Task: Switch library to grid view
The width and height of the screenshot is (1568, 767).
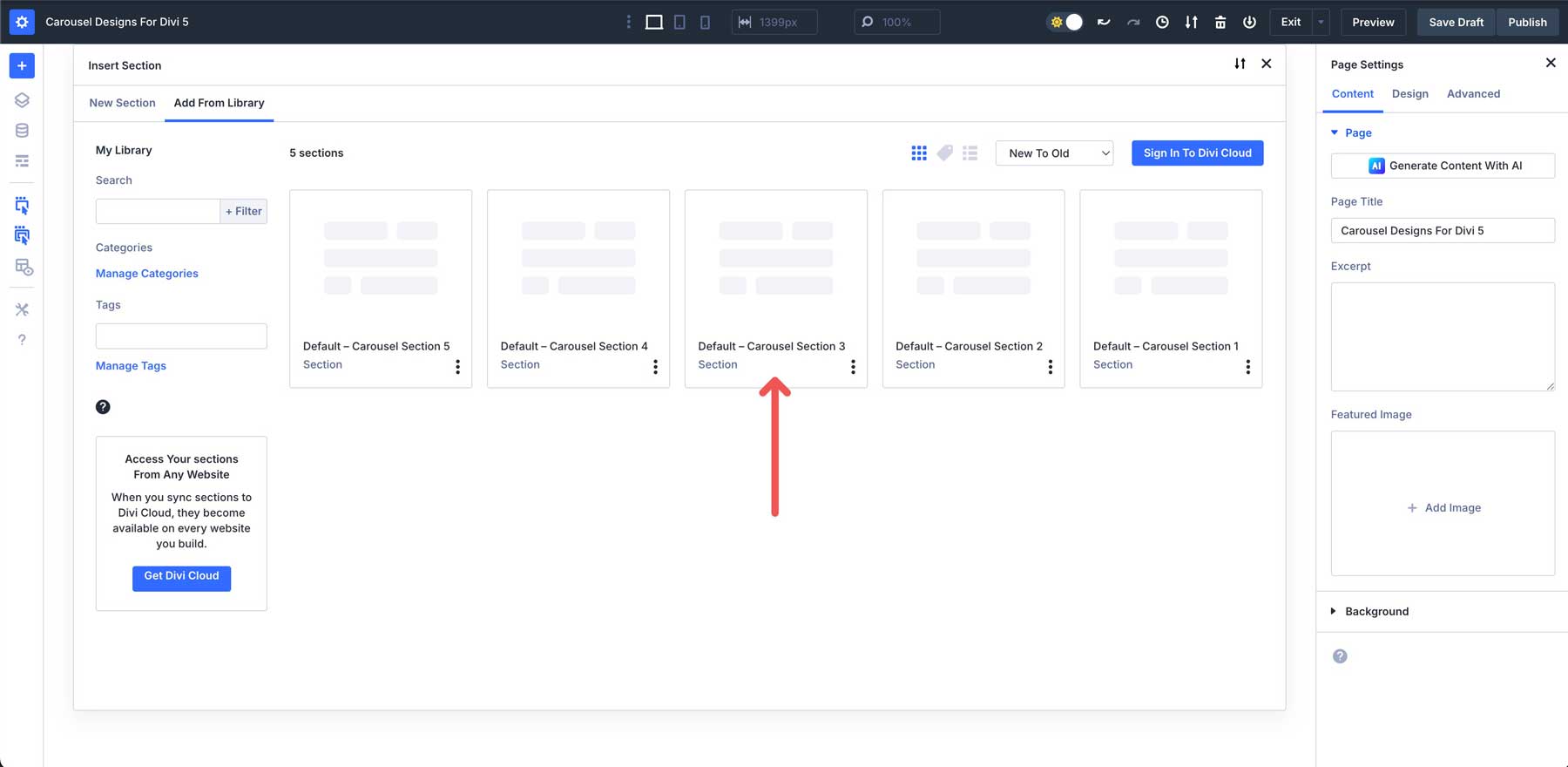Action: coord(918,153)
